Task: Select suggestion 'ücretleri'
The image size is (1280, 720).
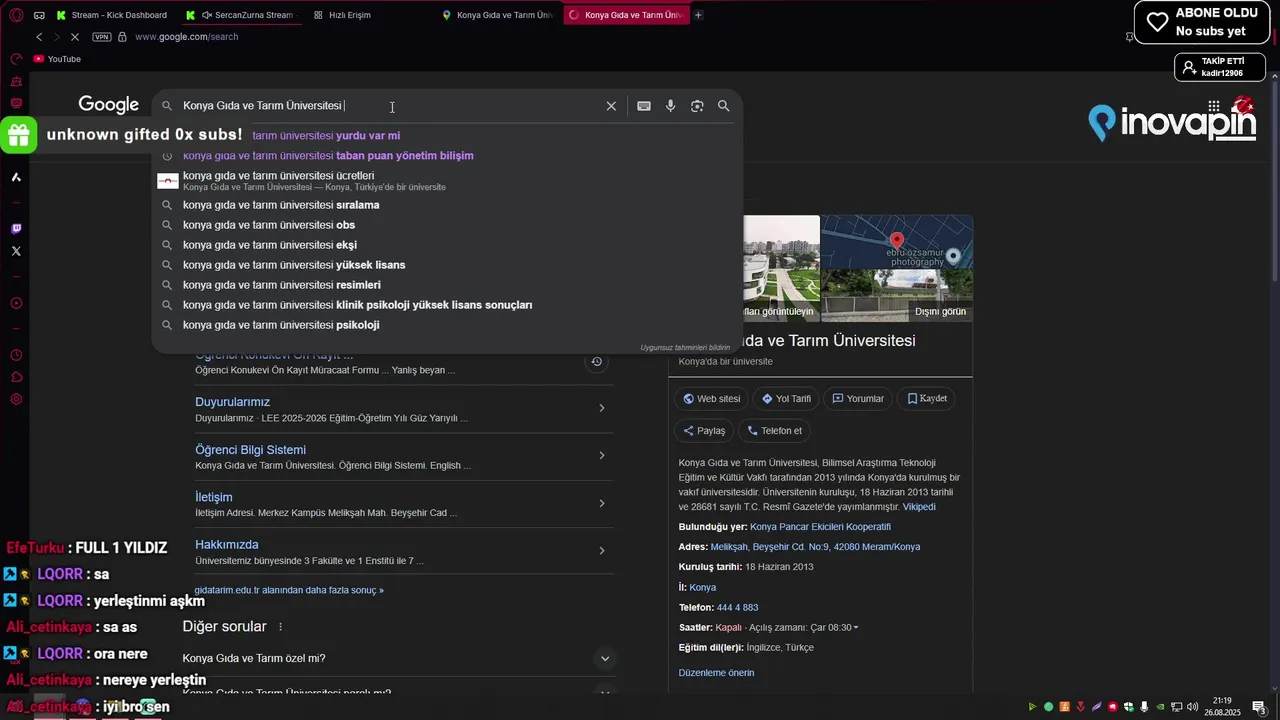Action: (x=448, y=181)
